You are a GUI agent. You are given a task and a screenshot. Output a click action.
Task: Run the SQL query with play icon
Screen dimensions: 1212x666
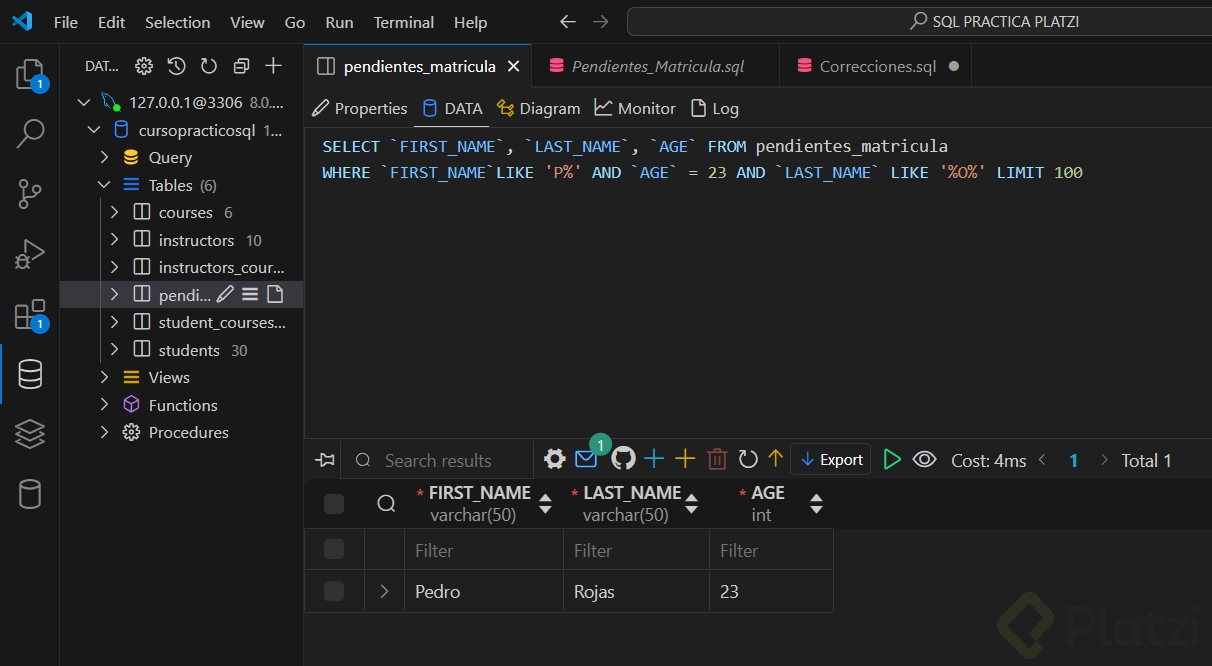(892, 459)
